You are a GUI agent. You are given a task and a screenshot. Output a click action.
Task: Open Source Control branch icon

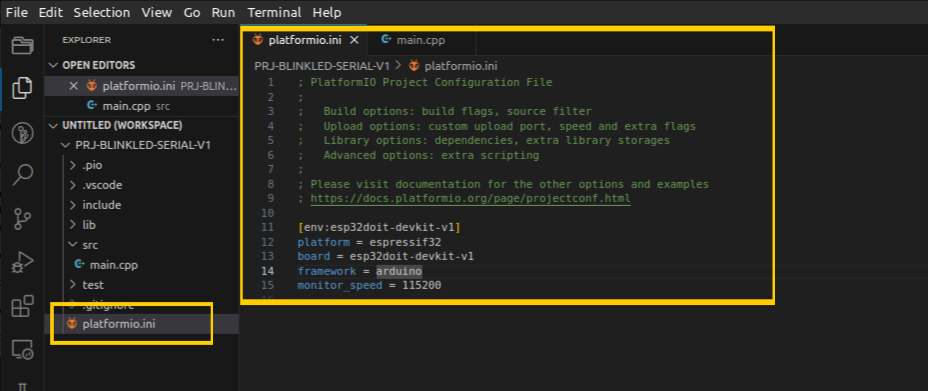(x=22, y=219)
